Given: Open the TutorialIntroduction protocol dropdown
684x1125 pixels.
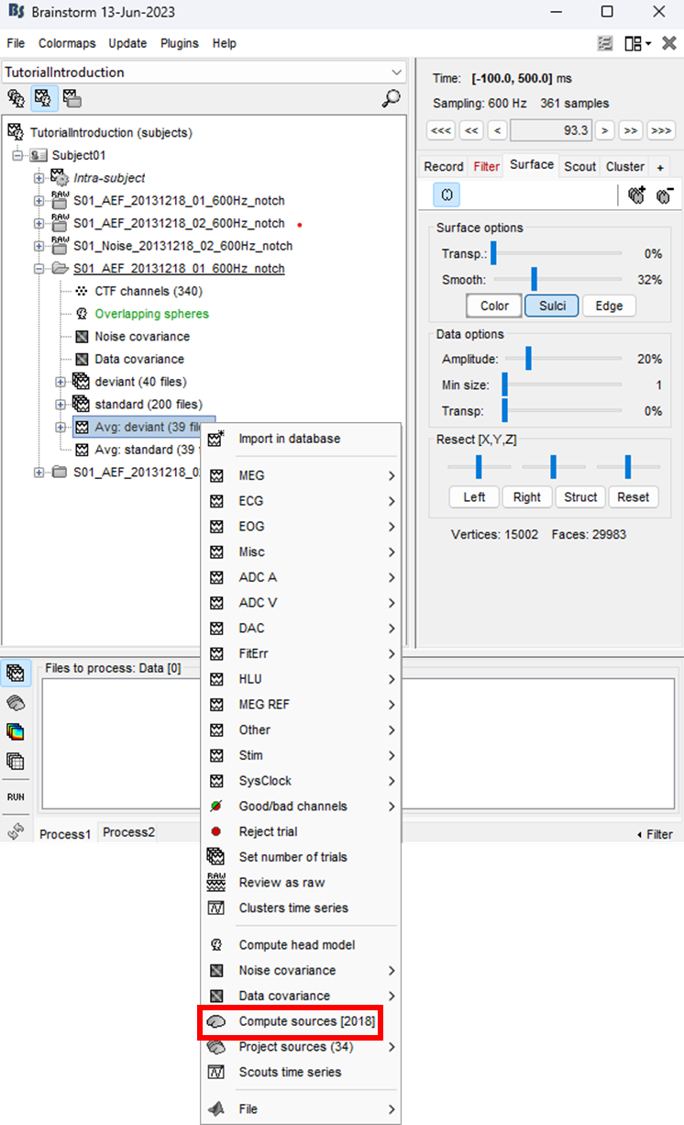Looking at the screenshot, I should click(x=203, y=72).
